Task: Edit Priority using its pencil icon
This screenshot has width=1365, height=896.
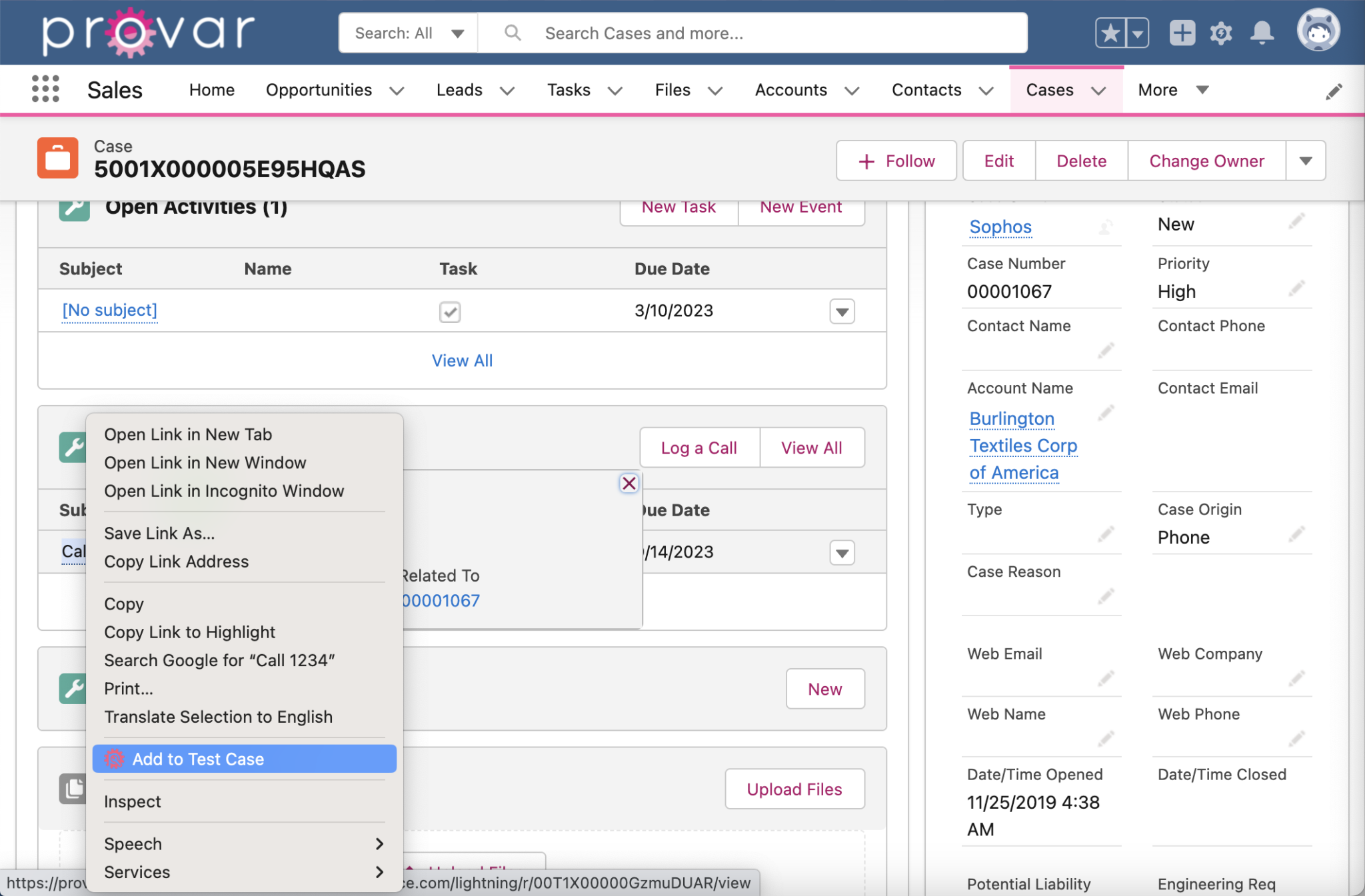Action: [x=1297, y=288]
